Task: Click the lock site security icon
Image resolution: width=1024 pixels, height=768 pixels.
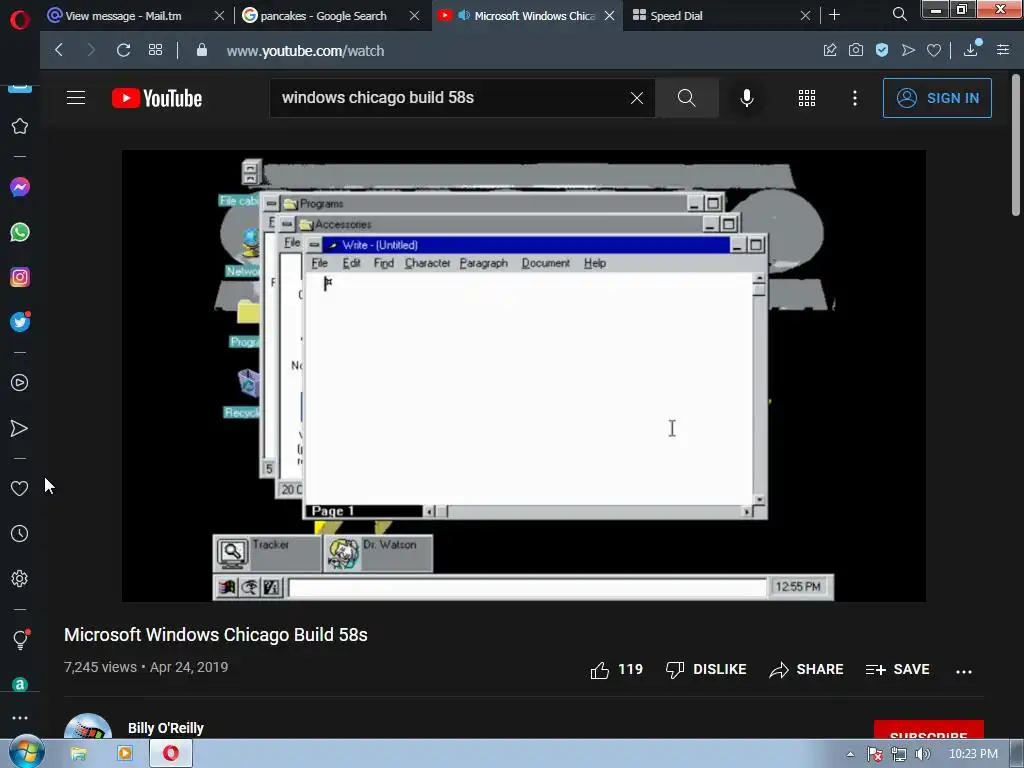Action: 202,50
